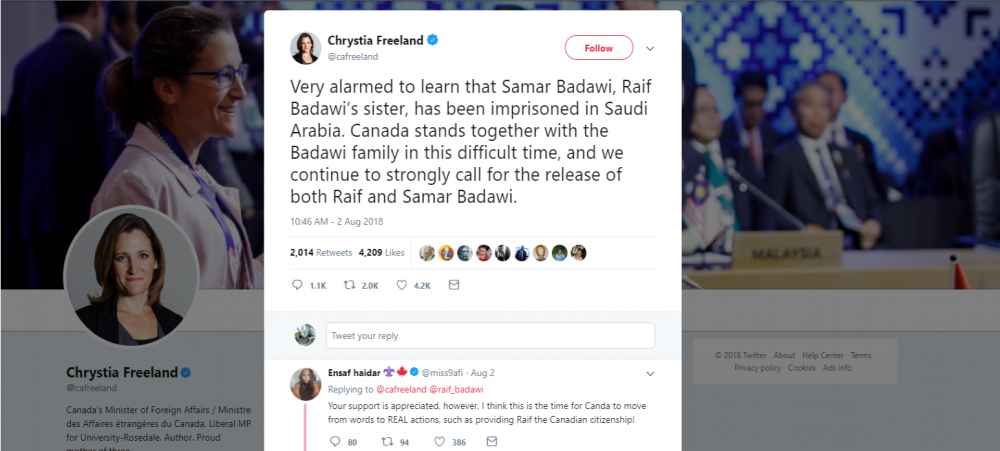
Task: Click the reply icon on Freeland's tweet
Action: click(297, 285)
